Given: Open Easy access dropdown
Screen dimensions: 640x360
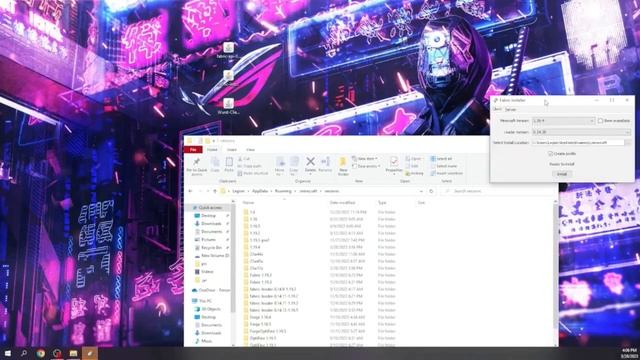Looking at the screenshot, I should click(366, 166).
